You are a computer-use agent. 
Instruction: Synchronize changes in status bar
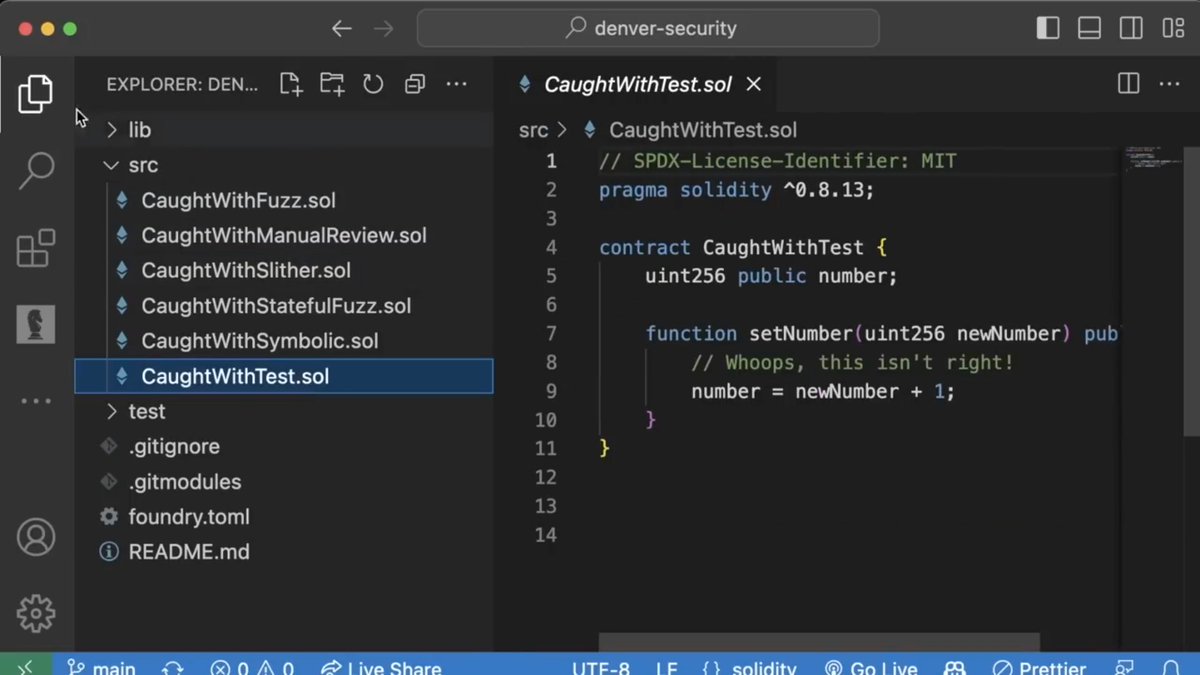[x=172, y=667]
